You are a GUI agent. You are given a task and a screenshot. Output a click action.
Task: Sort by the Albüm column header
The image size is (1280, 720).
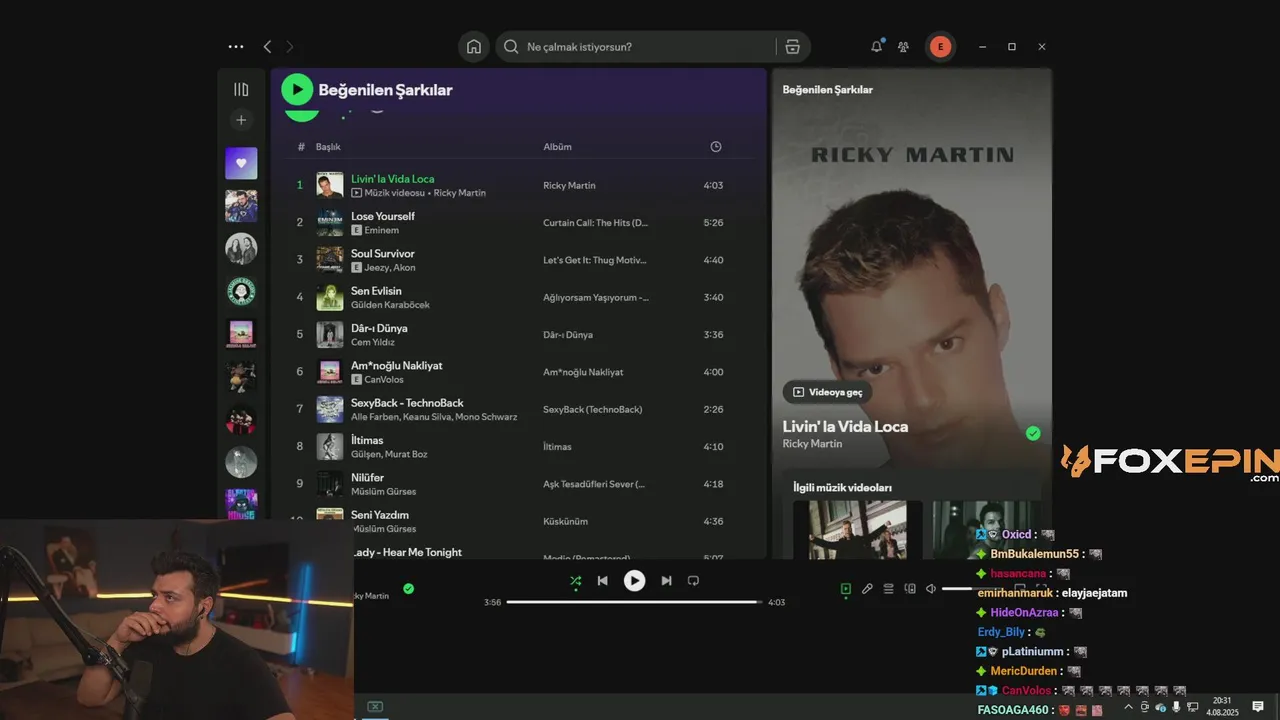[x=557, y=147]
